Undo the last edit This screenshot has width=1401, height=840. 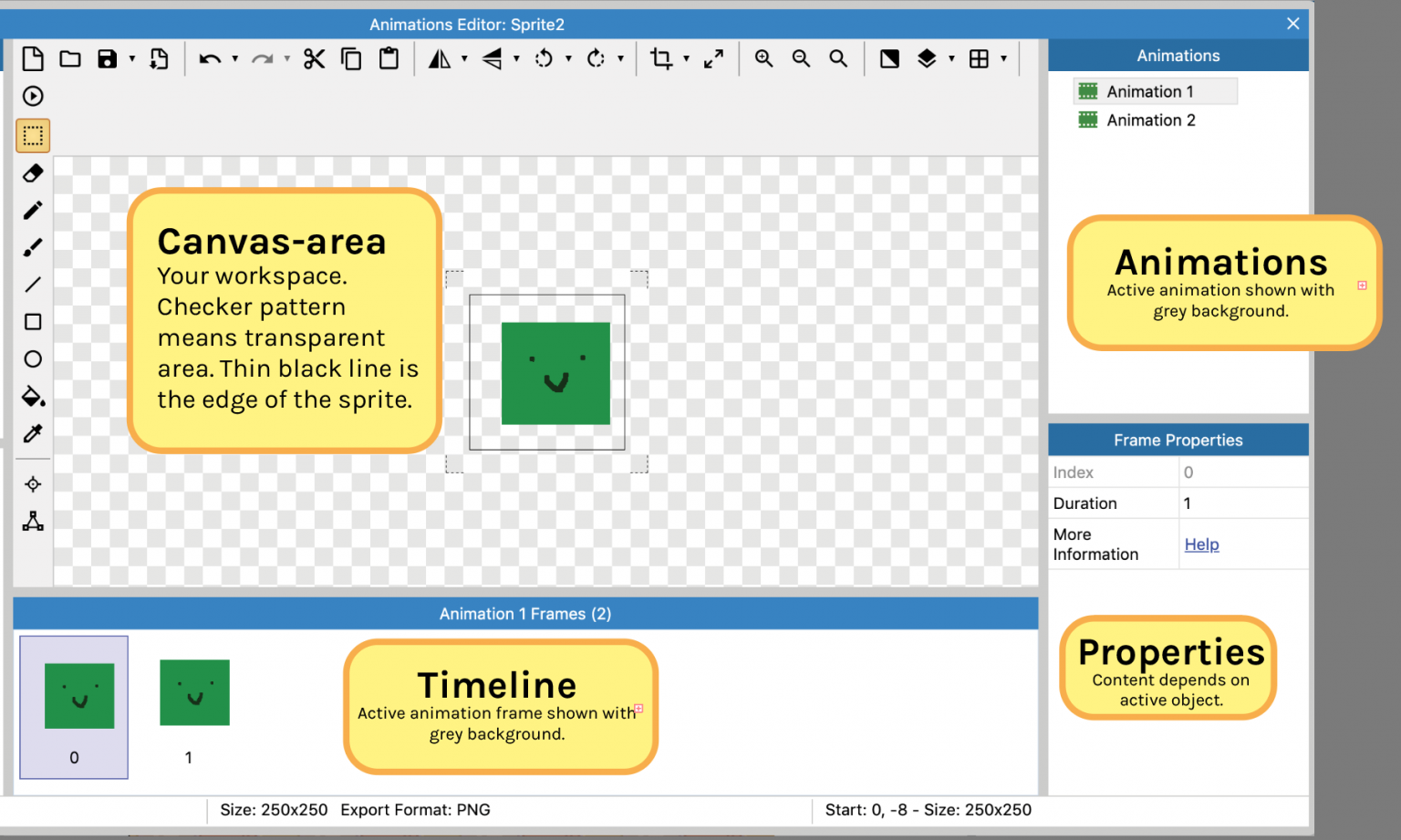pos(210,59)
